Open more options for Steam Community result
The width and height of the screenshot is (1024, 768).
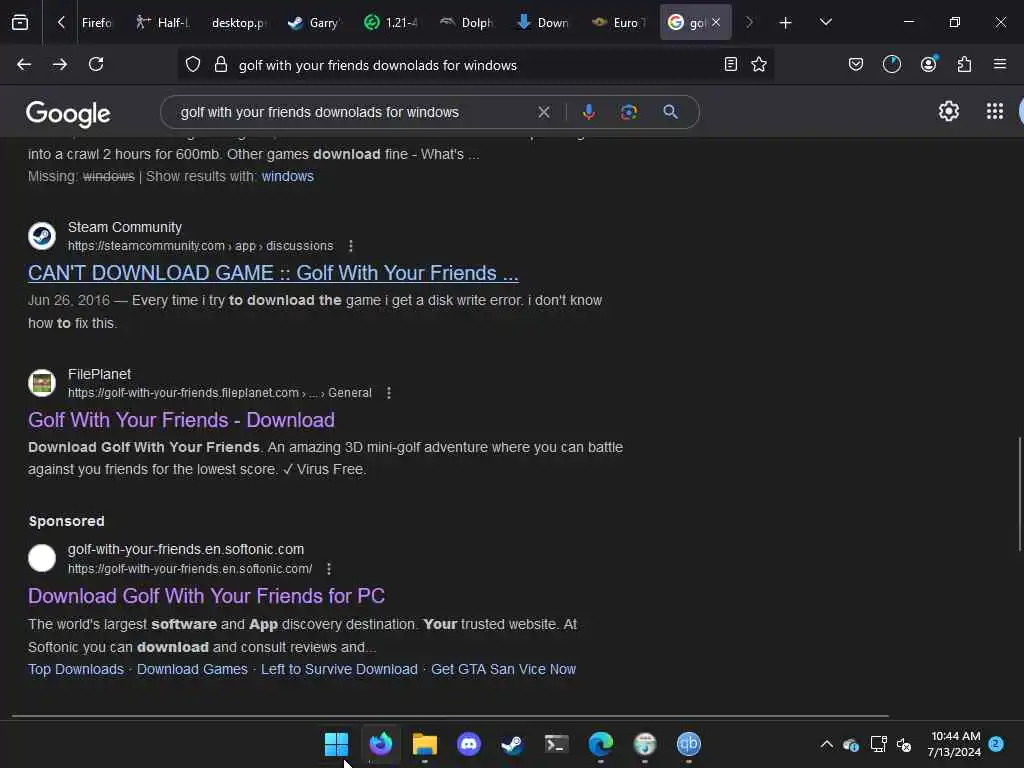point(351,246)
